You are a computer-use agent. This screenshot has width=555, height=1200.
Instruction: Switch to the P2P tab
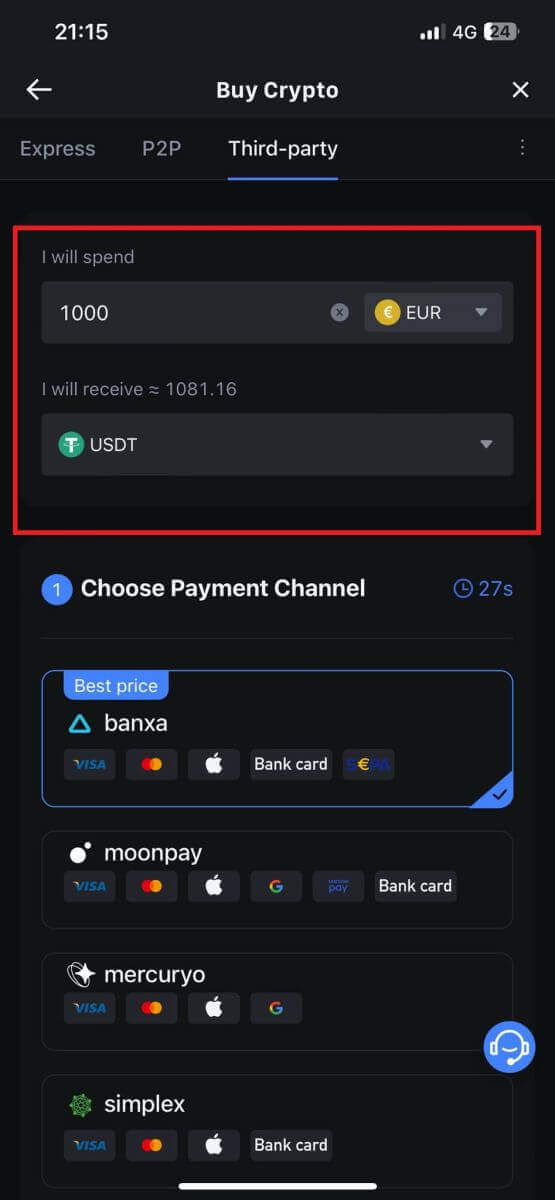162,149
